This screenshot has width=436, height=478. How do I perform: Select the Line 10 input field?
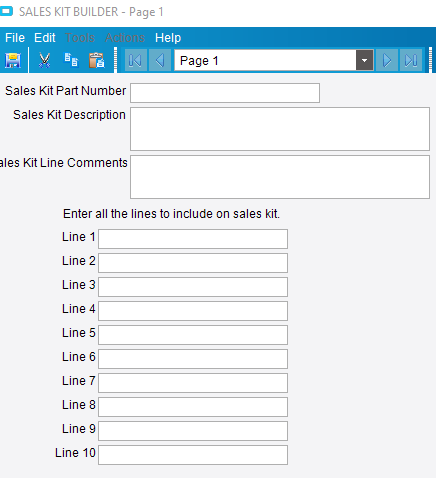point(193,455)
